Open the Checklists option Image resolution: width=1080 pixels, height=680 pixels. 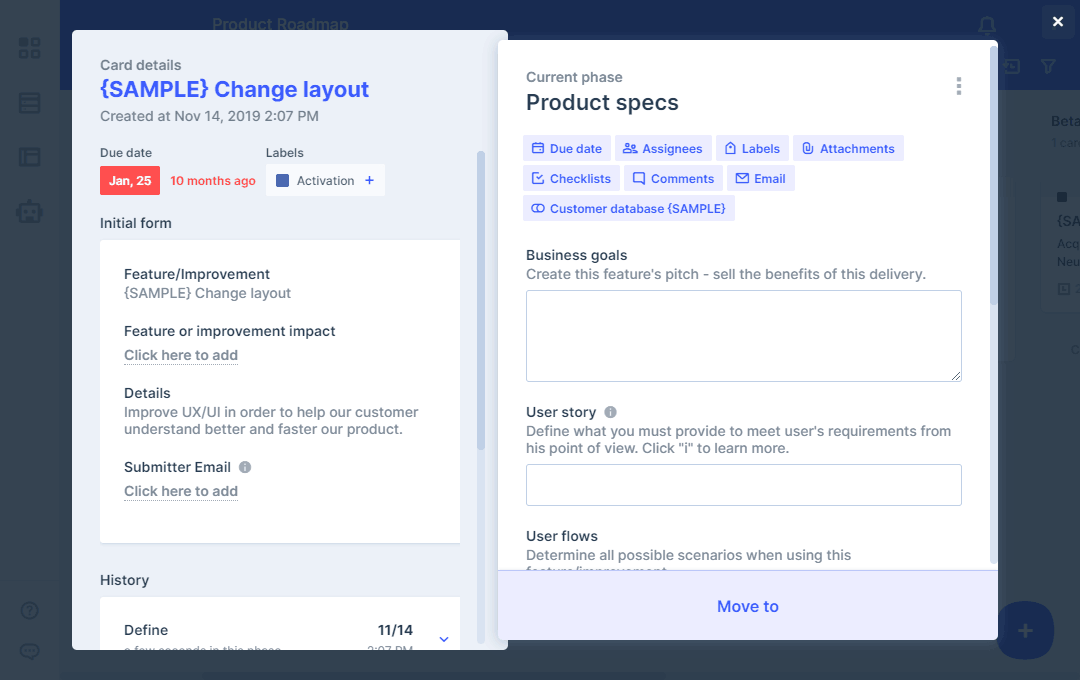point(570,179)
